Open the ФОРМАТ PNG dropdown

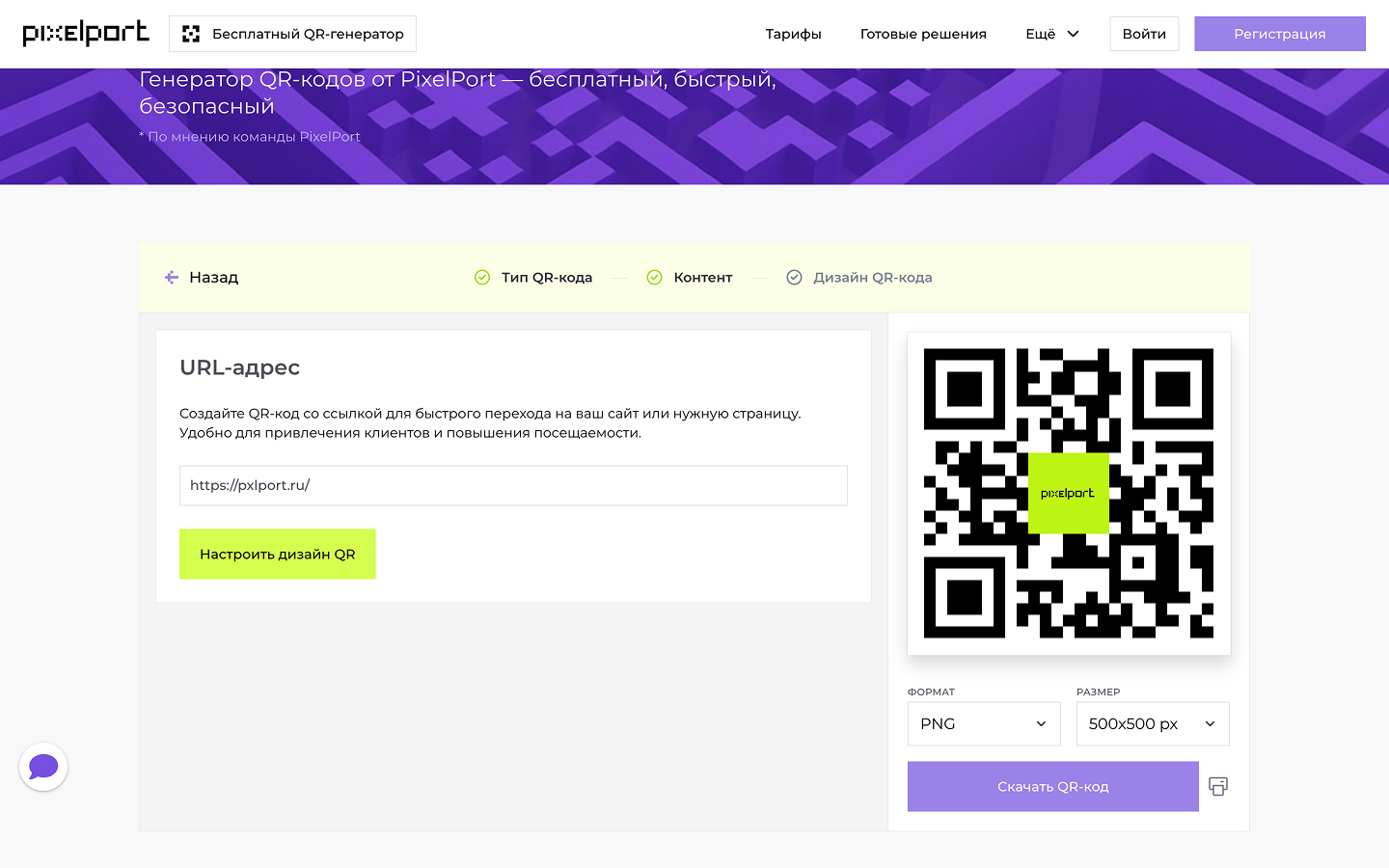983,723
